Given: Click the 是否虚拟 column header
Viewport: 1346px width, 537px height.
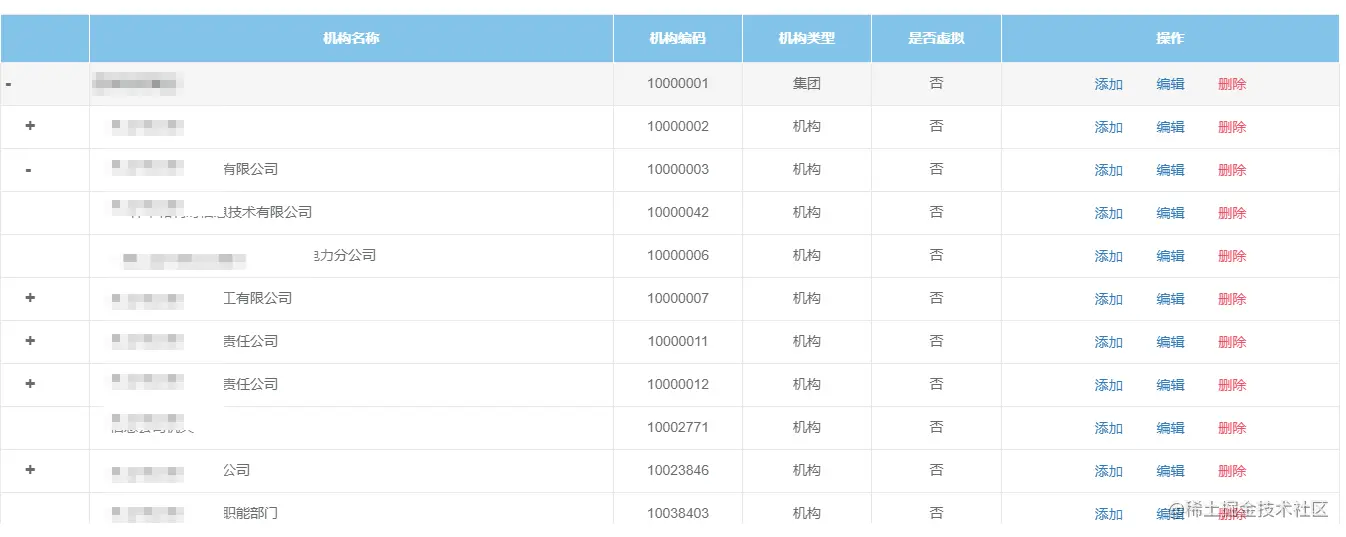Looking at the screenshot, I should [936, 39].
